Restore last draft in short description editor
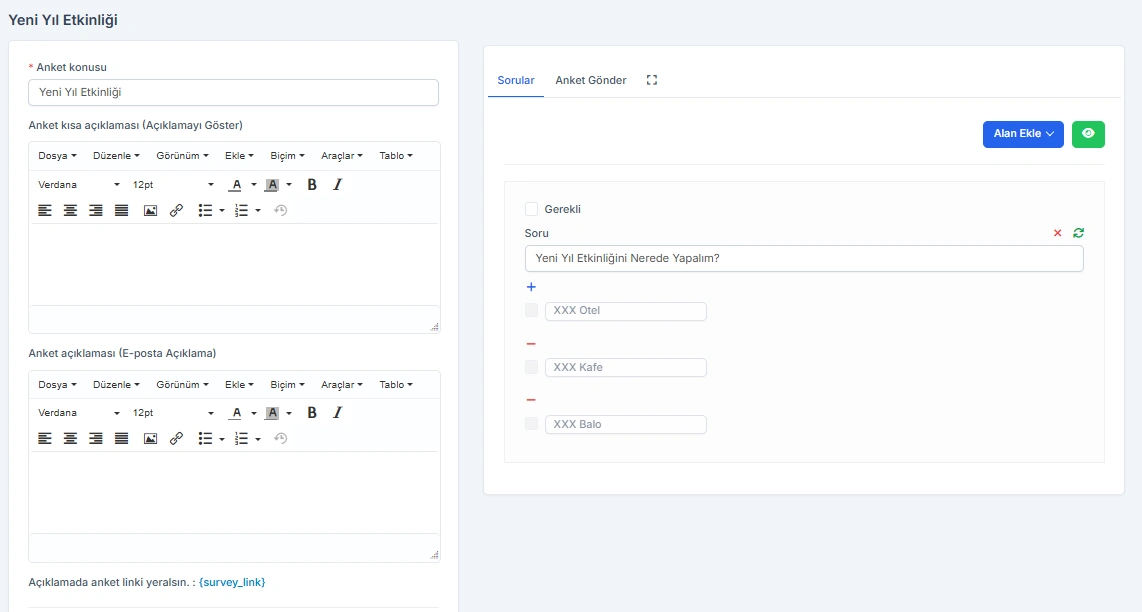 [280, 211]
